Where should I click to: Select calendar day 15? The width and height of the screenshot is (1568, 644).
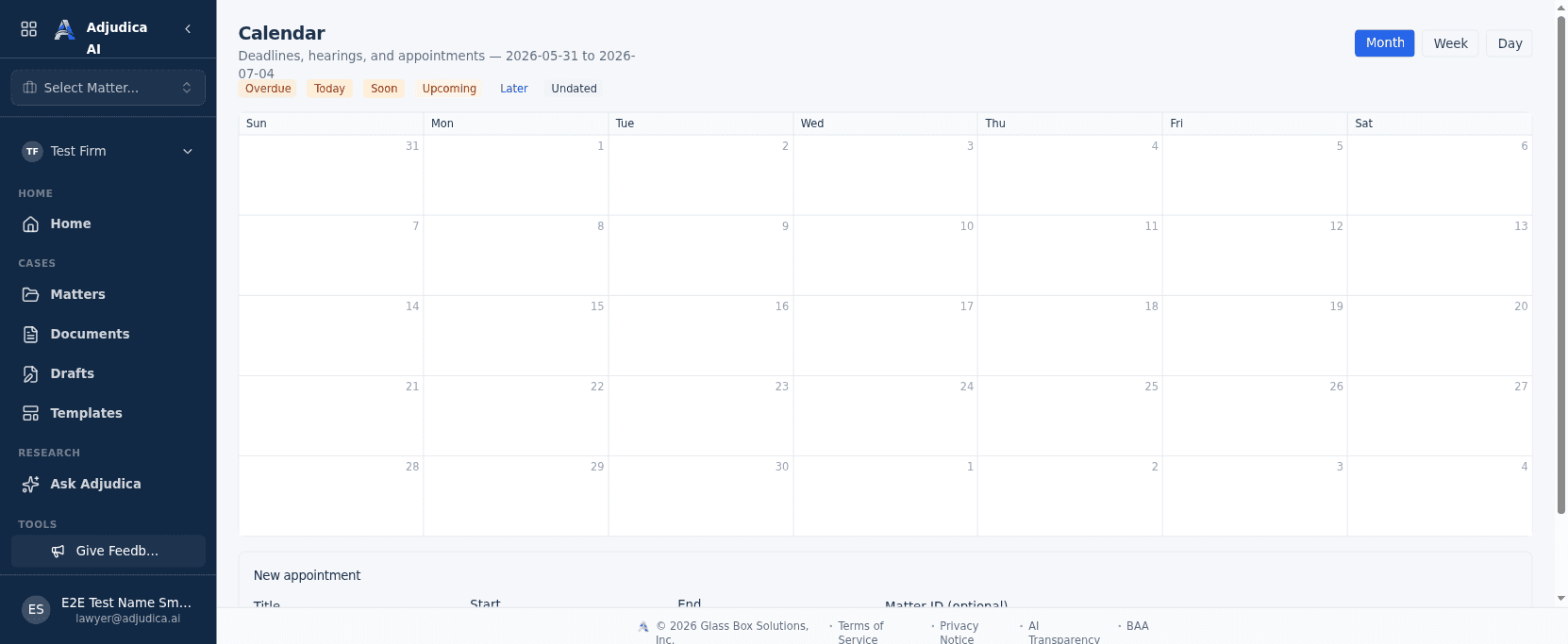(516, 336)
